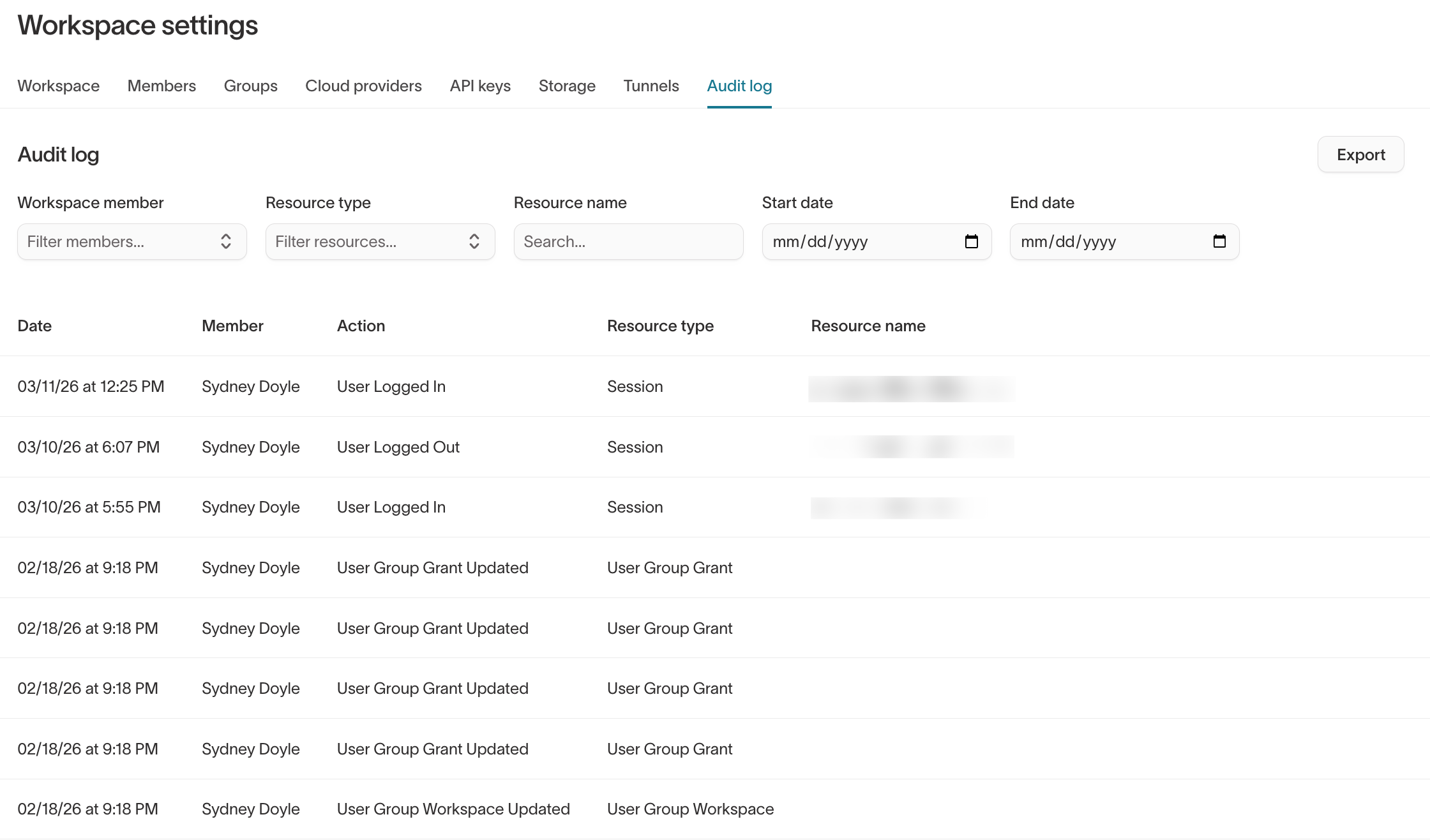Screen dimensions: 1430x840
Task: Expand the Resource type filter dropdown
Action: tap(380, 241)
